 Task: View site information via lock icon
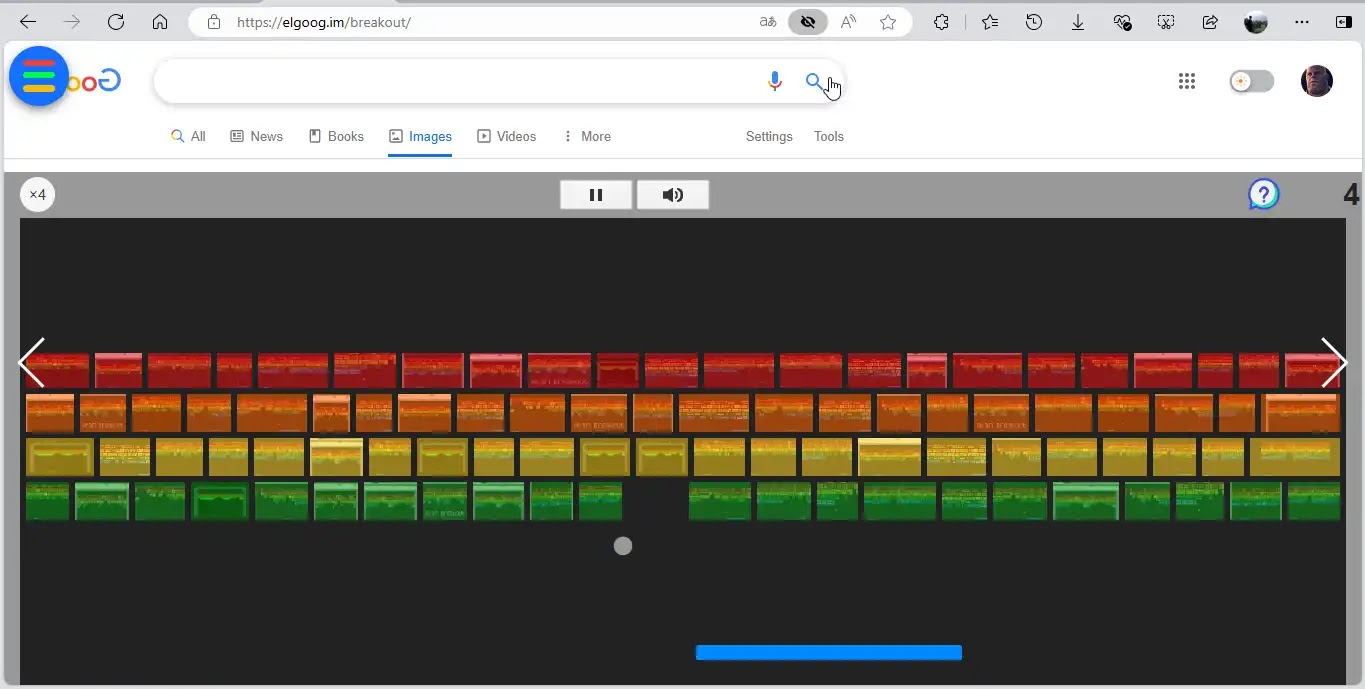[x=213, y=22]
